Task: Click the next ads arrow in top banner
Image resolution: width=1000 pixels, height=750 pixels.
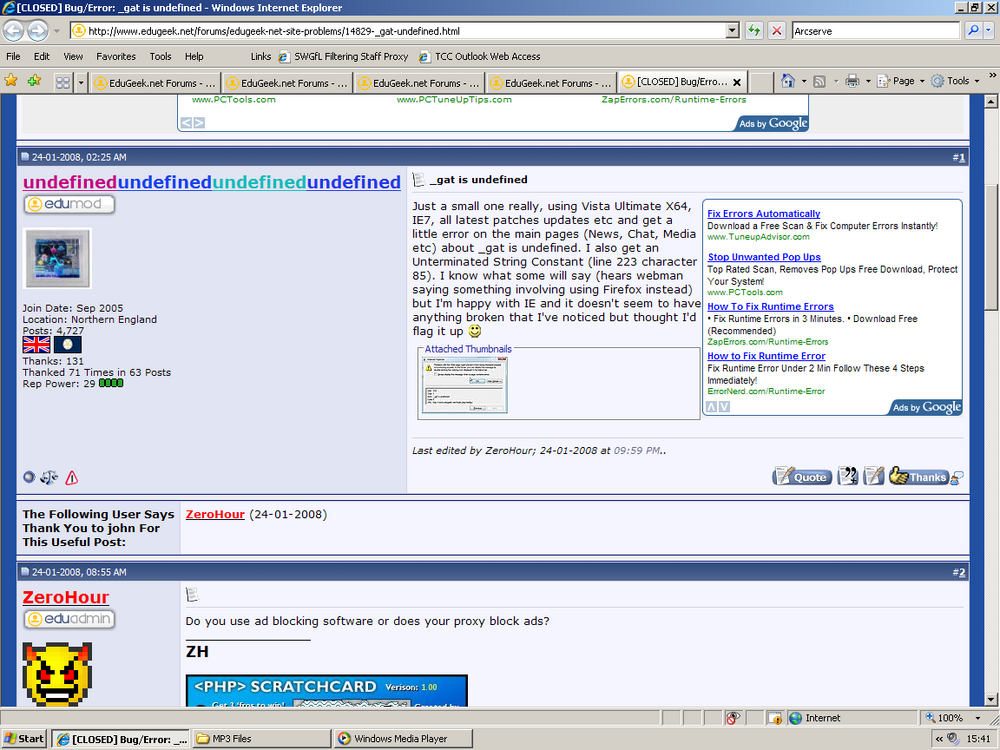Action: click(199, 122)
